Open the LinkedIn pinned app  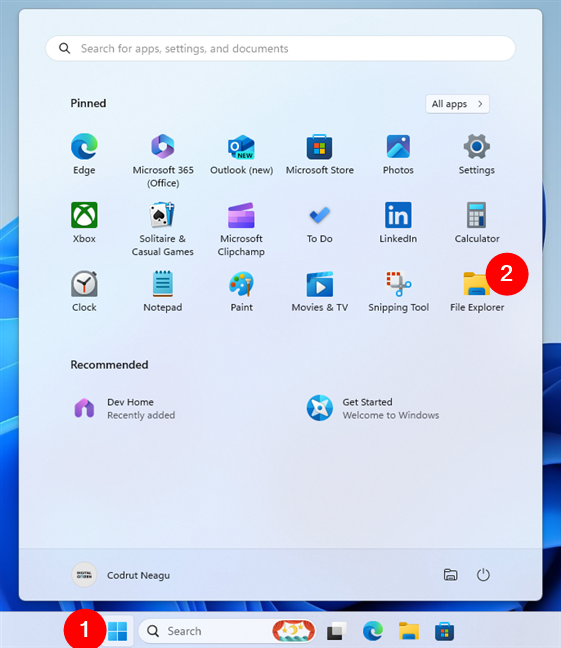coord(398,223)
